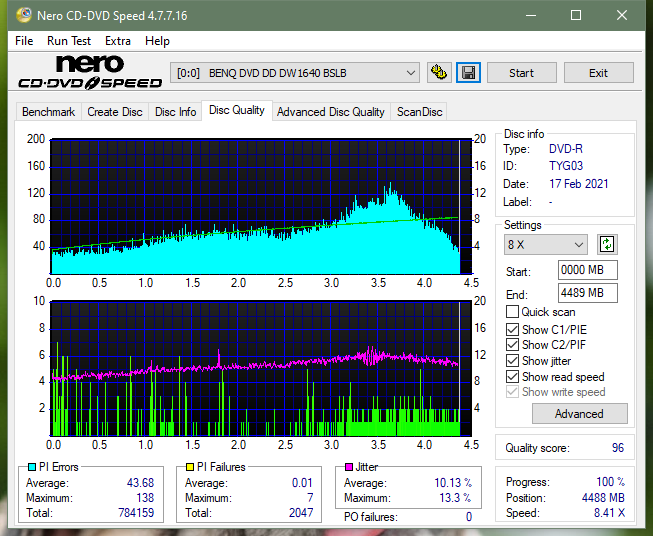Image resolution: width=653 pixels, height=536 pixels.
Task: Select the Disc Quality tab
Action: (x=237, y=110)
